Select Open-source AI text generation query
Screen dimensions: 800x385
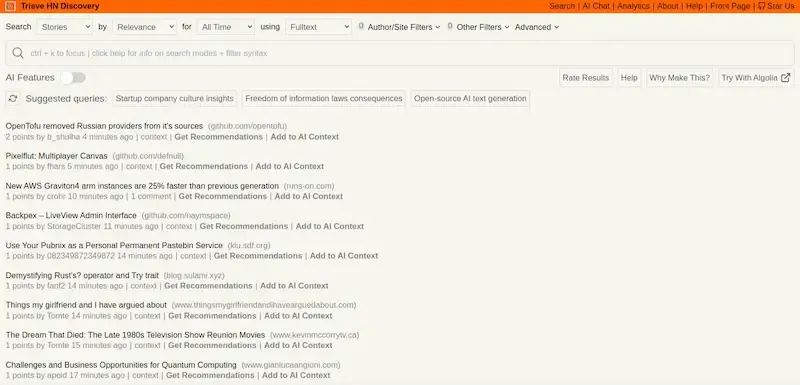470,98
